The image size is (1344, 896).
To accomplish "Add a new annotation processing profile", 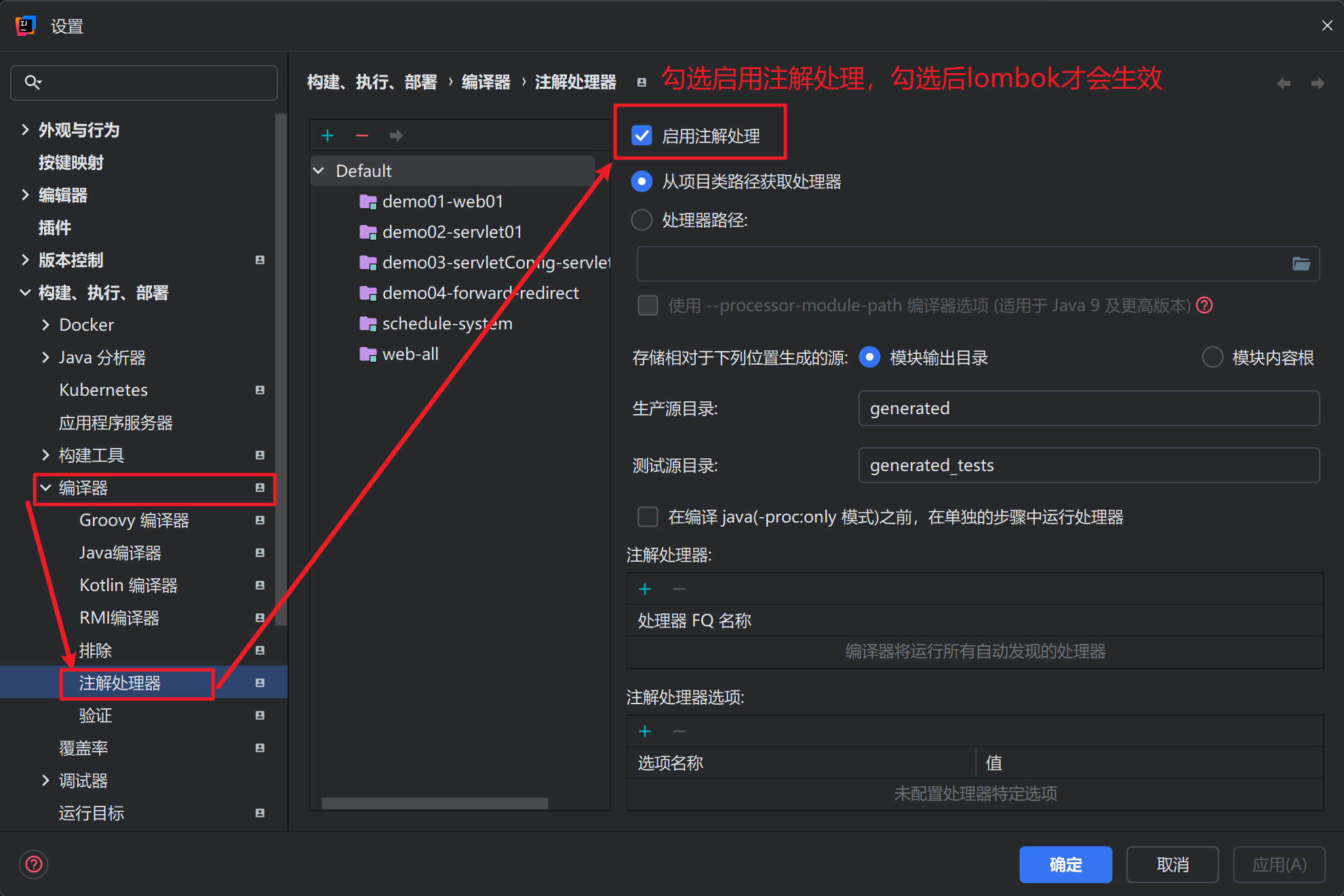I will [x=328, y=135].
